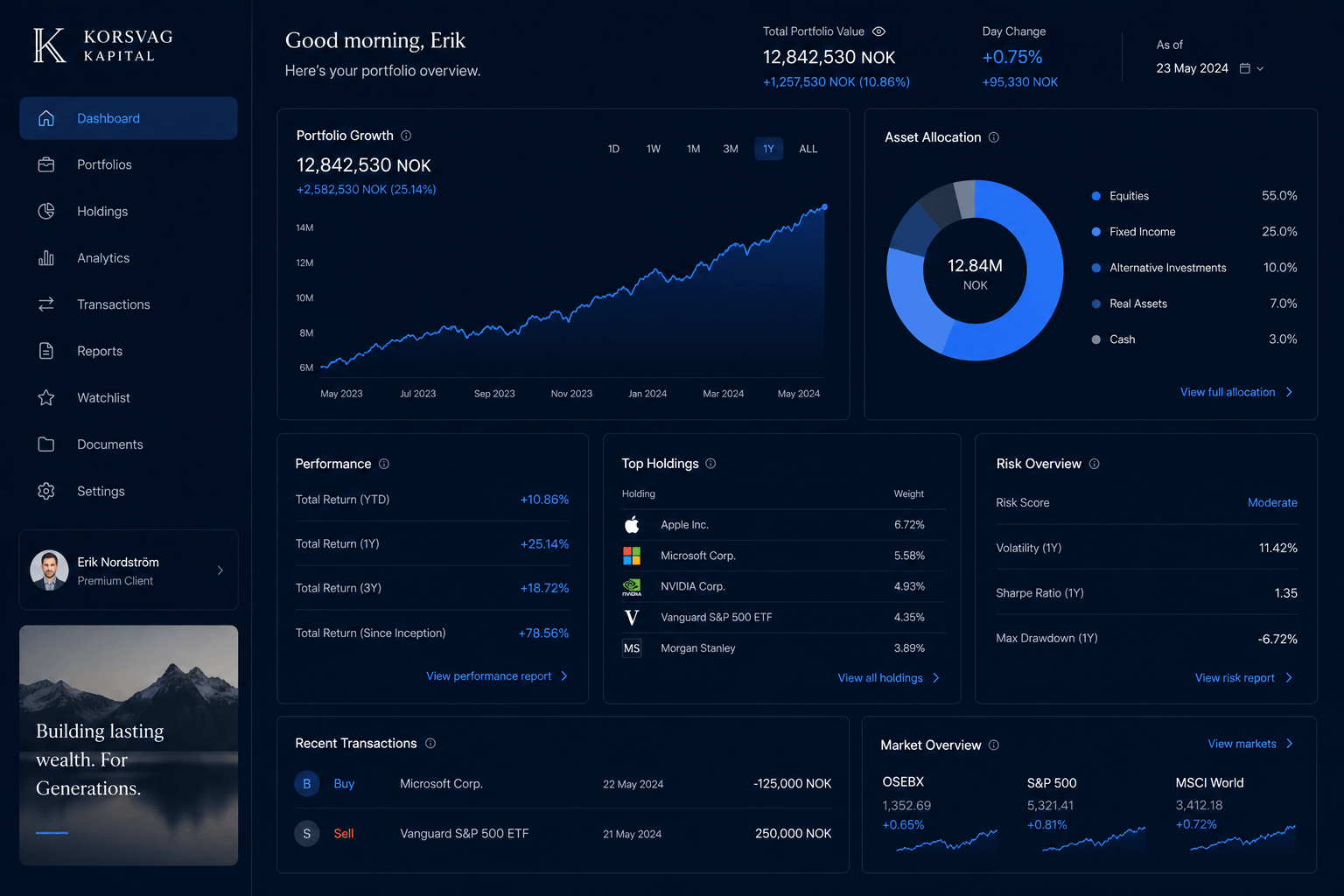
Task: Click the Watchlist star icon
Action: (46, 397)
